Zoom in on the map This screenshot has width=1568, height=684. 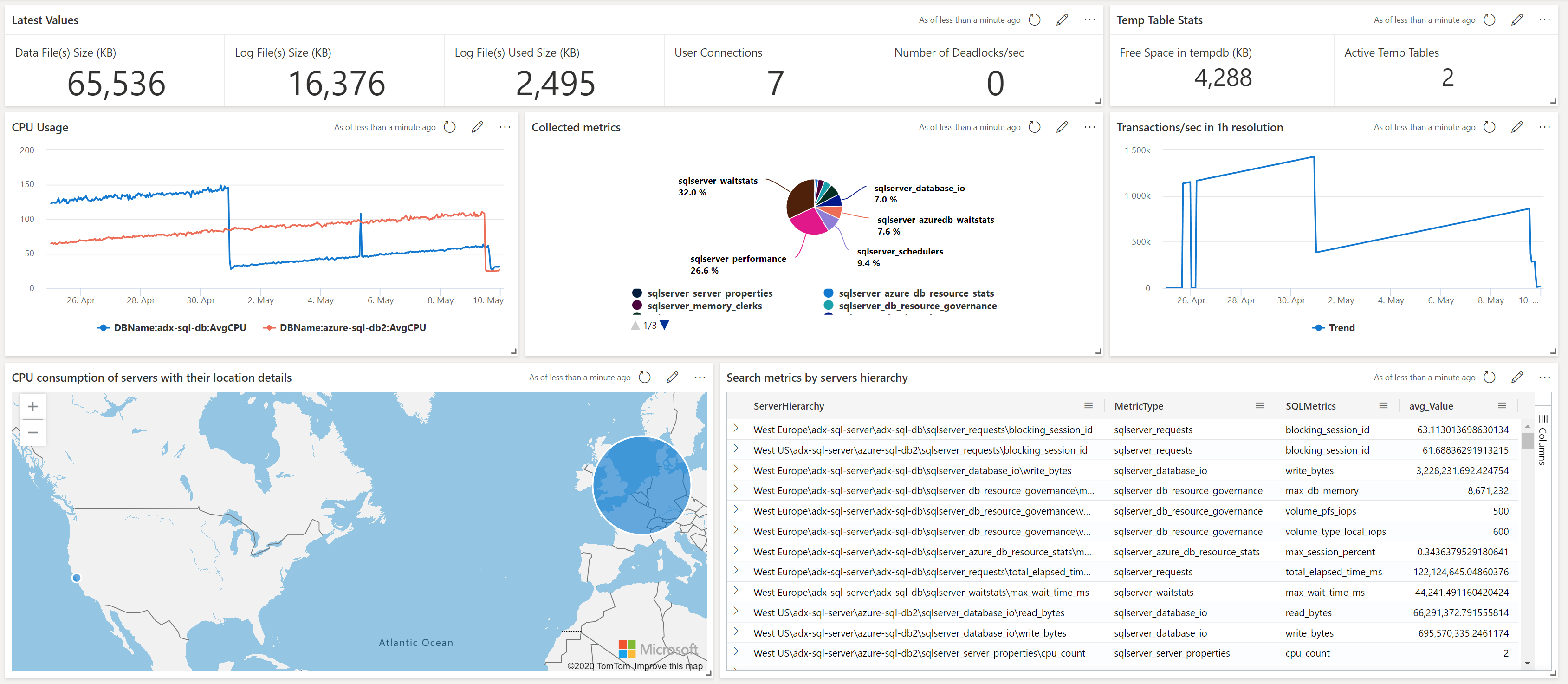[33, 407]
